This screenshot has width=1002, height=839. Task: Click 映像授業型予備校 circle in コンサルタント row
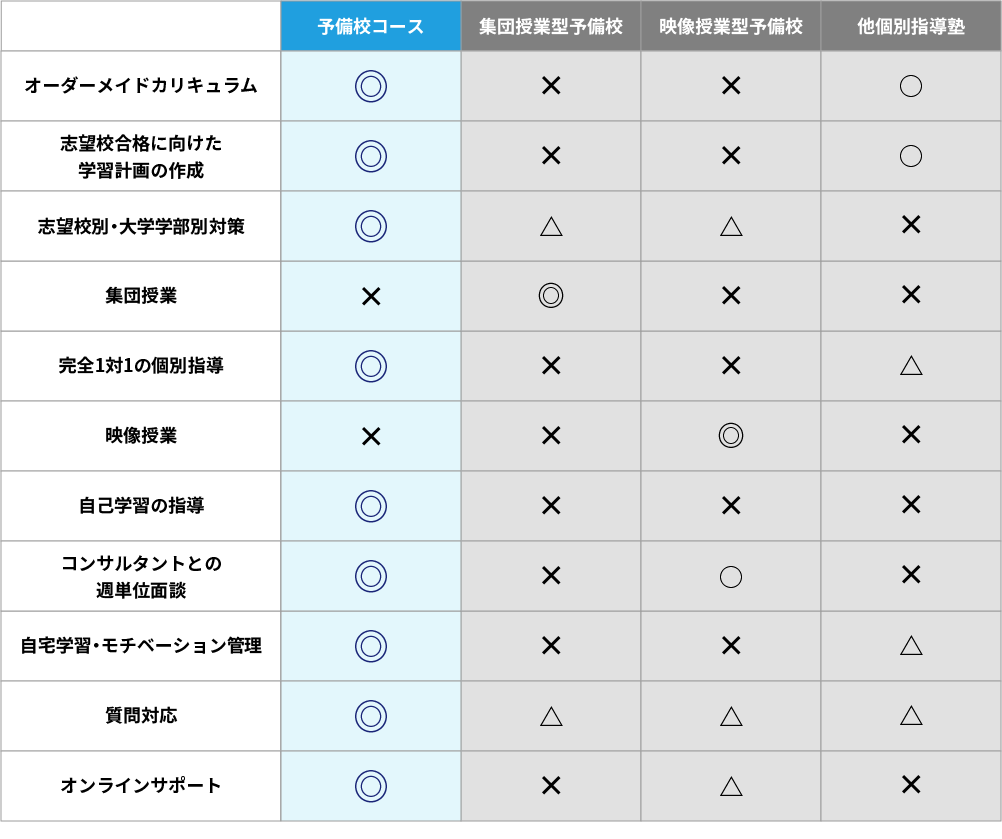click(x=730, y=576)
